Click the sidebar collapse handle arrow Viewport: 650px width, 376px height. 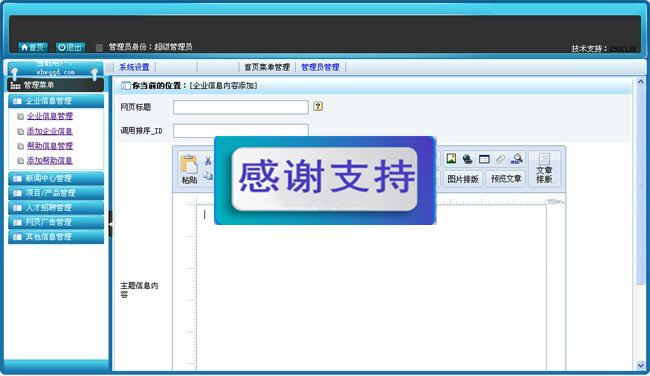110,223
